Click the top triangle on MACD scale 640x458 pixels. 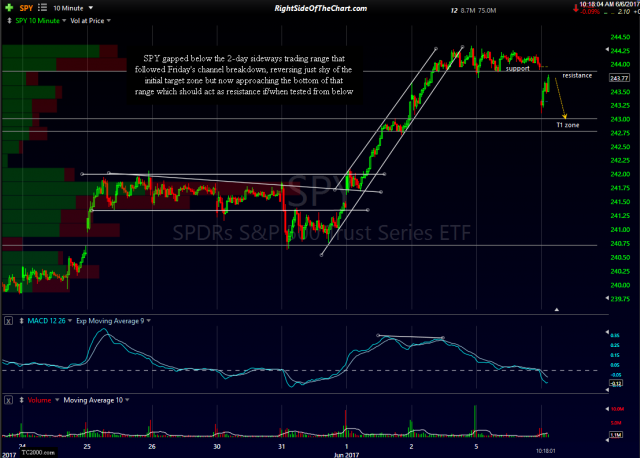607,332
